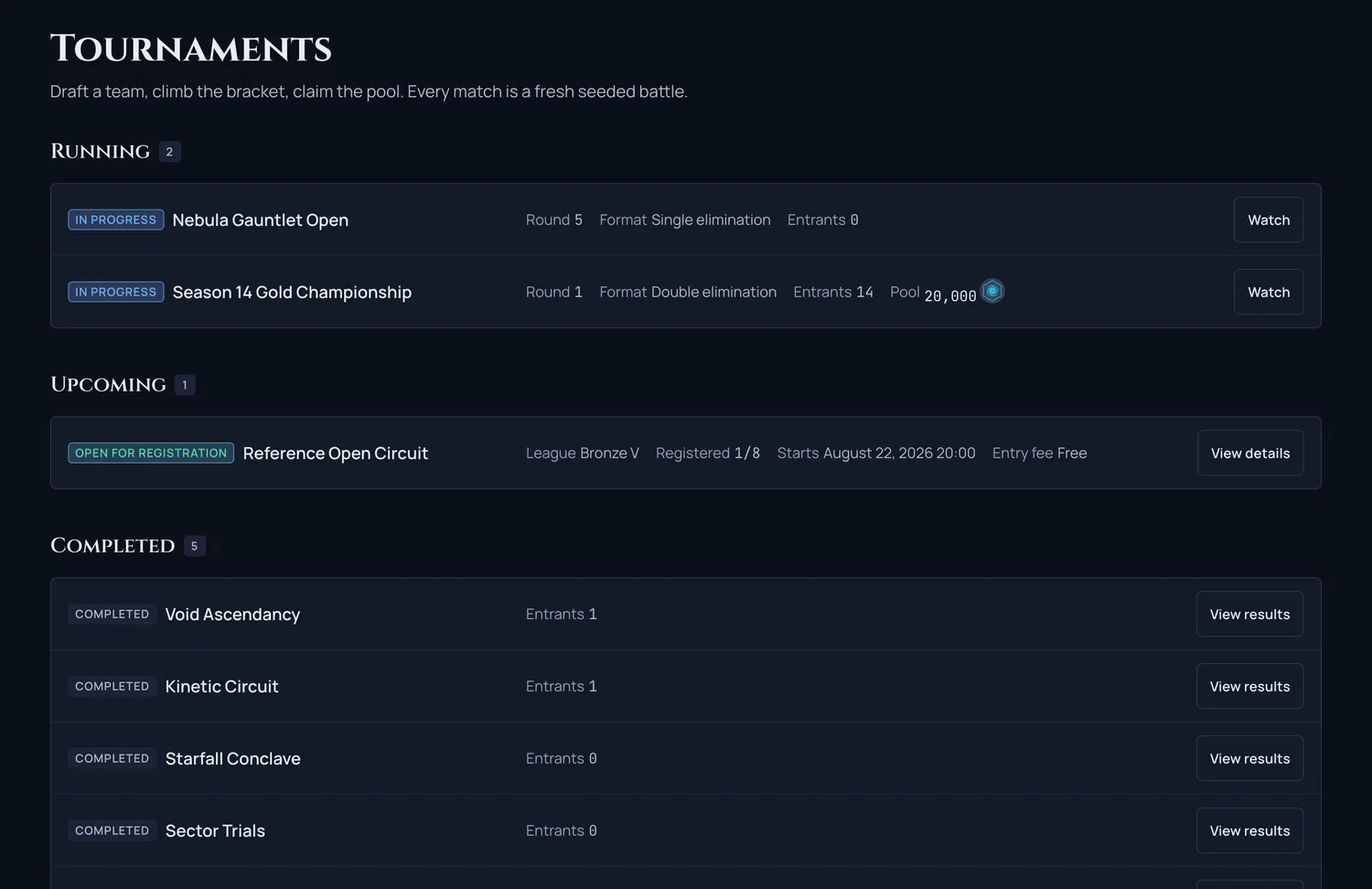Screen dimensions: 1372x889
Task: Watch the Season 14 Gold Championship
Action: [x=1269, y=292]
